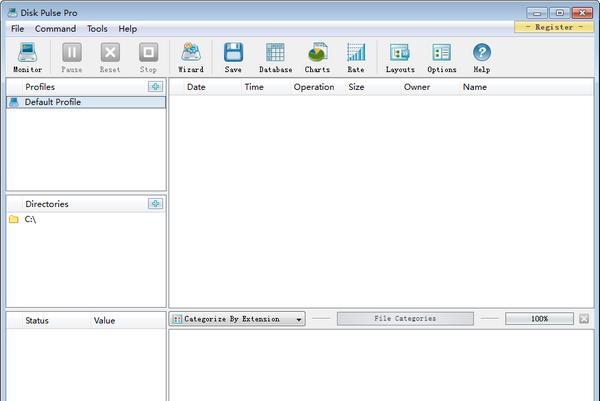This screenshot has width=600, height=401.
Task: Click the Disk Pulse Pro title icon
Action: point(13,13)
